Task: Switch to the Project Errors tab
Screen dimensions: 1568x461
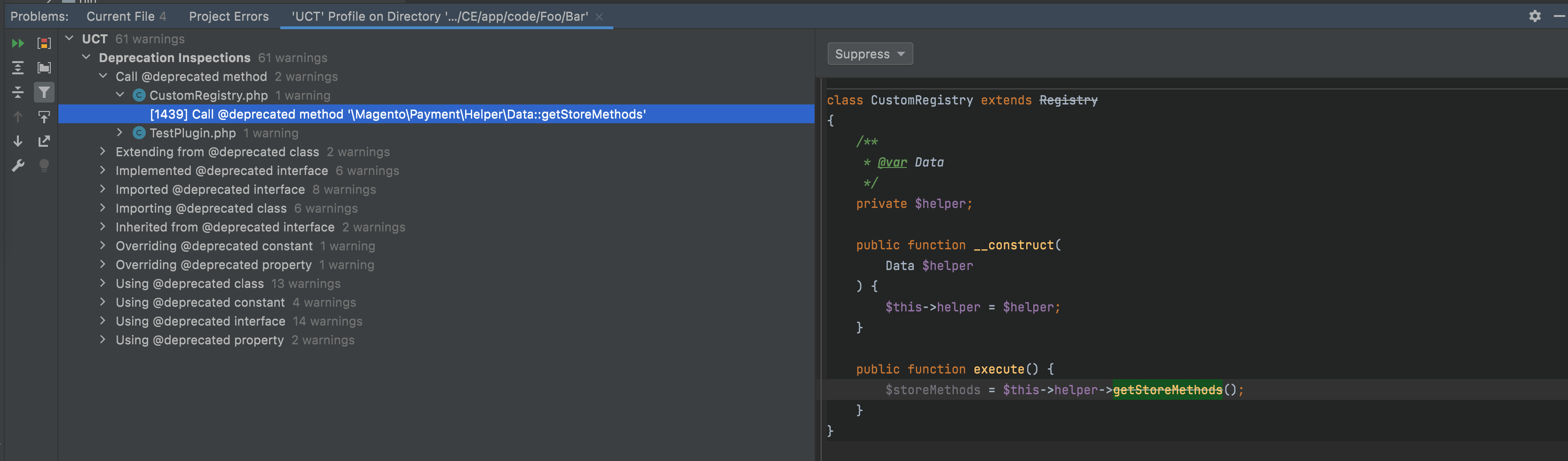Action: 228,16
